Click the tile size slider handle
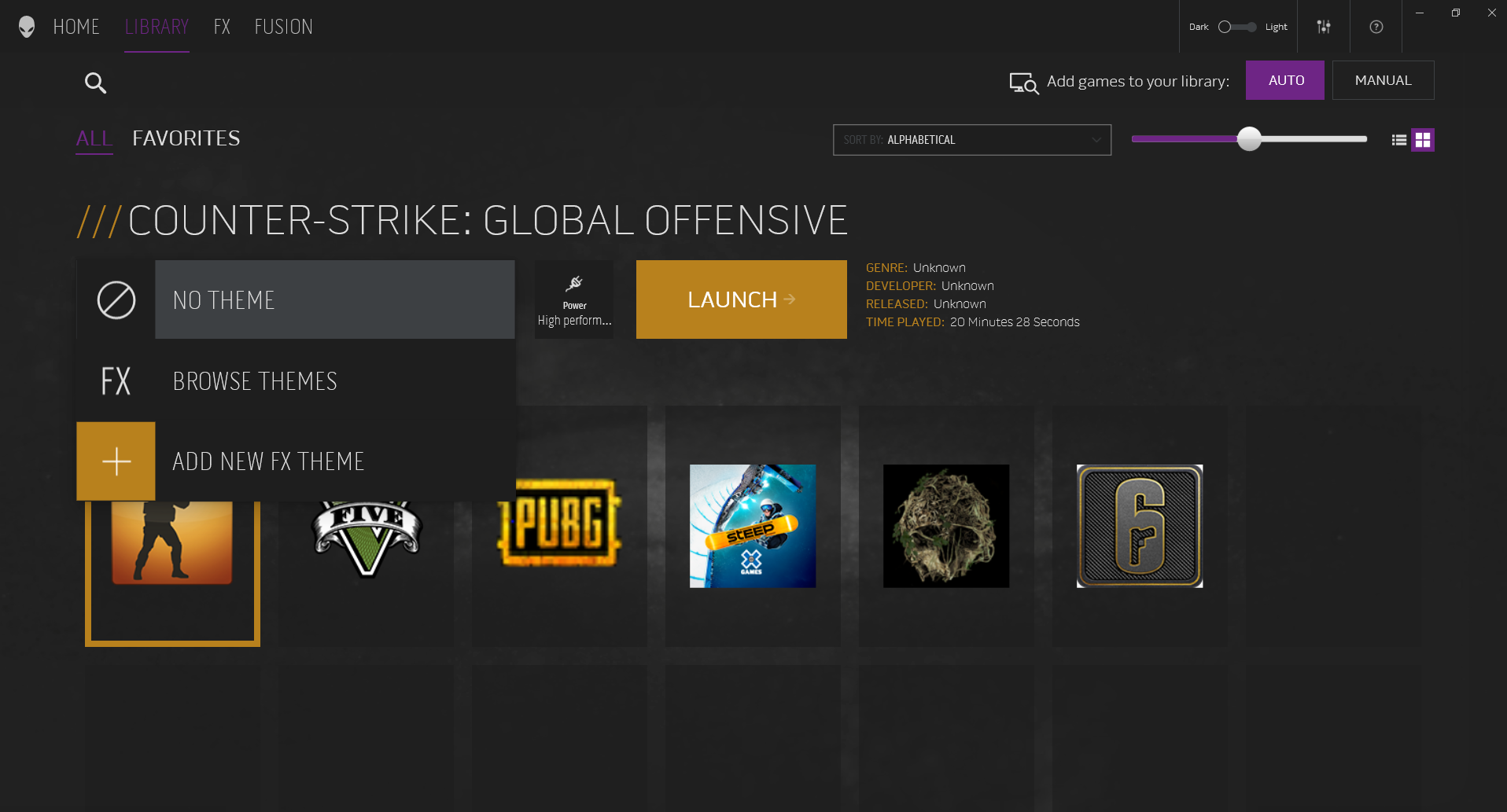This screenshot has width=1507, height=812. [x=1248, y=139]
